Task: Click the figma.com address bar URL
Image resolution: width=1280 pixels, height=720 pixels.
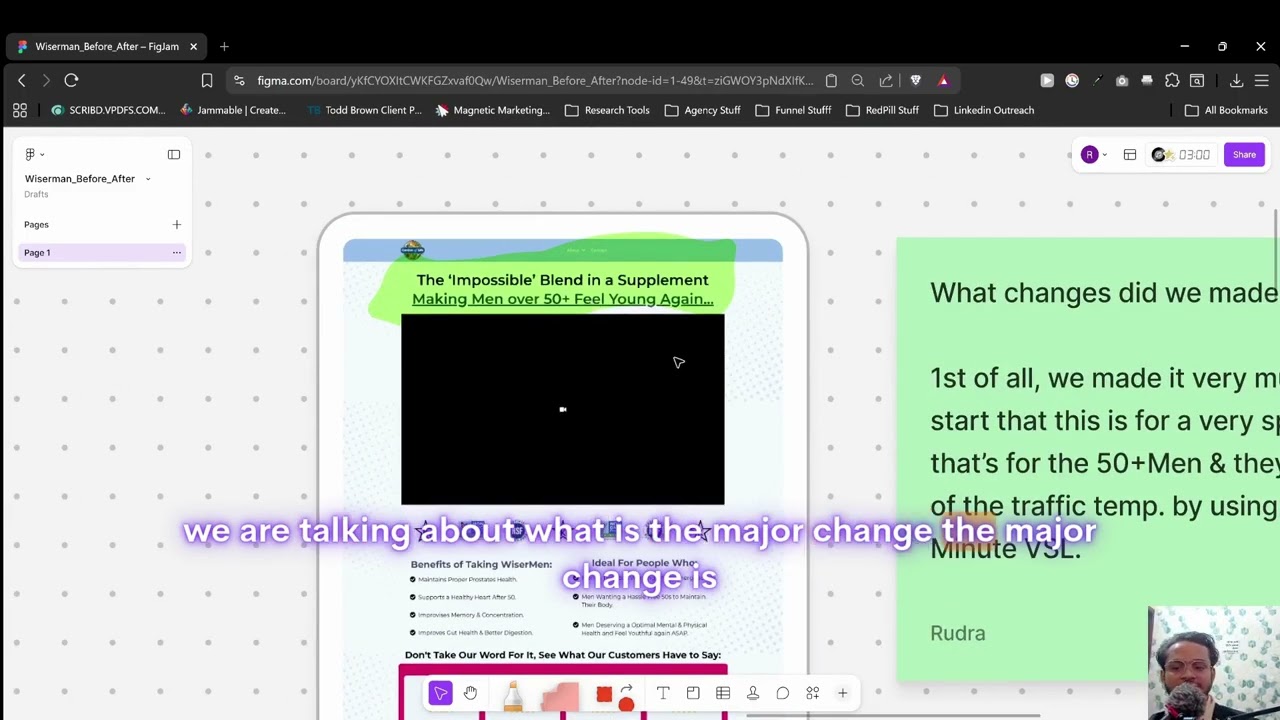Action: click(535, 80)
